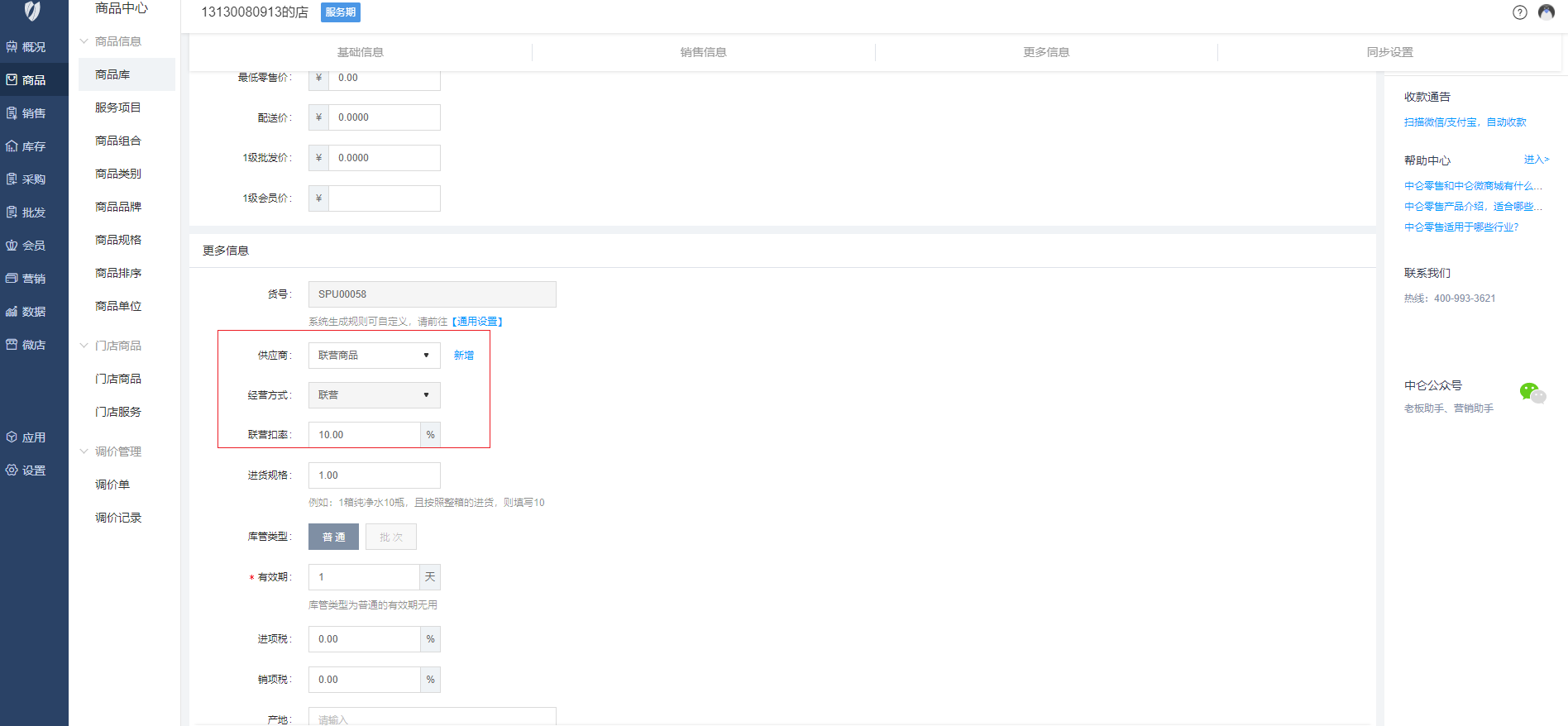
Task: Open the user avatar menu
Action: [x=1546, y=12]
